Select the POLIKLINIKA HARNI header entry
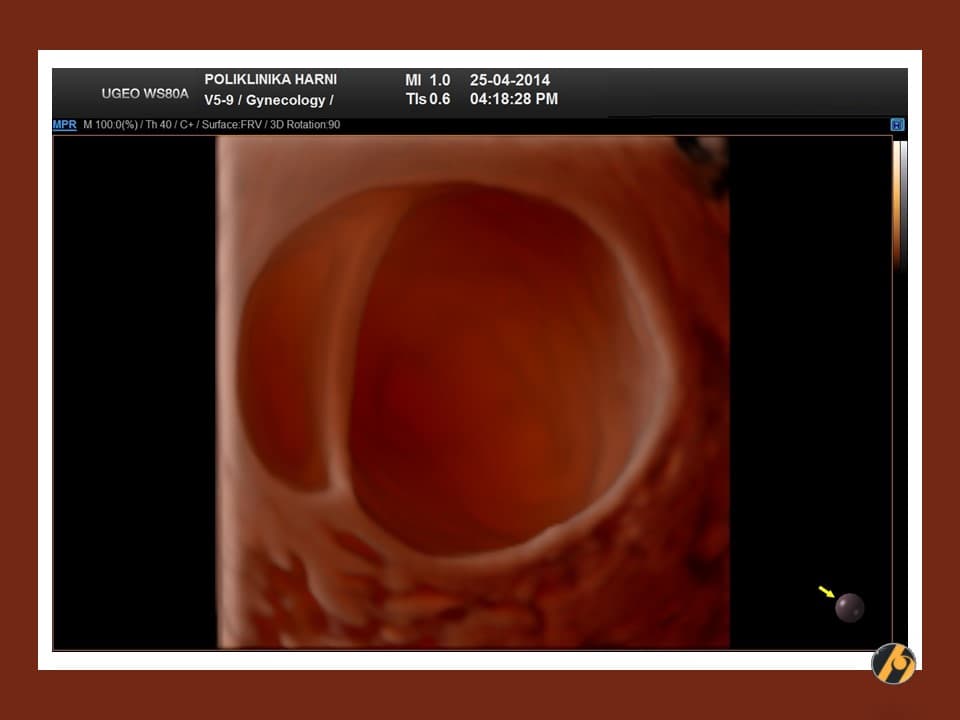 (x=271, y=80)
